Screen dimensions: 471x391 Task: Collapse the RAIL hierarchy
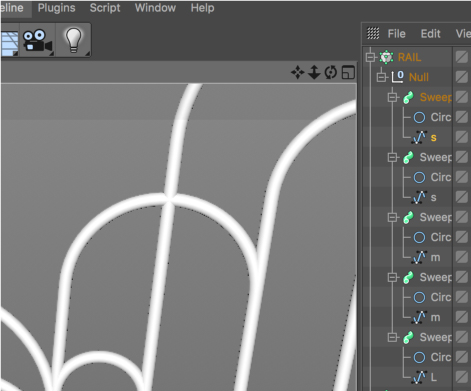(x=370, y=57)
